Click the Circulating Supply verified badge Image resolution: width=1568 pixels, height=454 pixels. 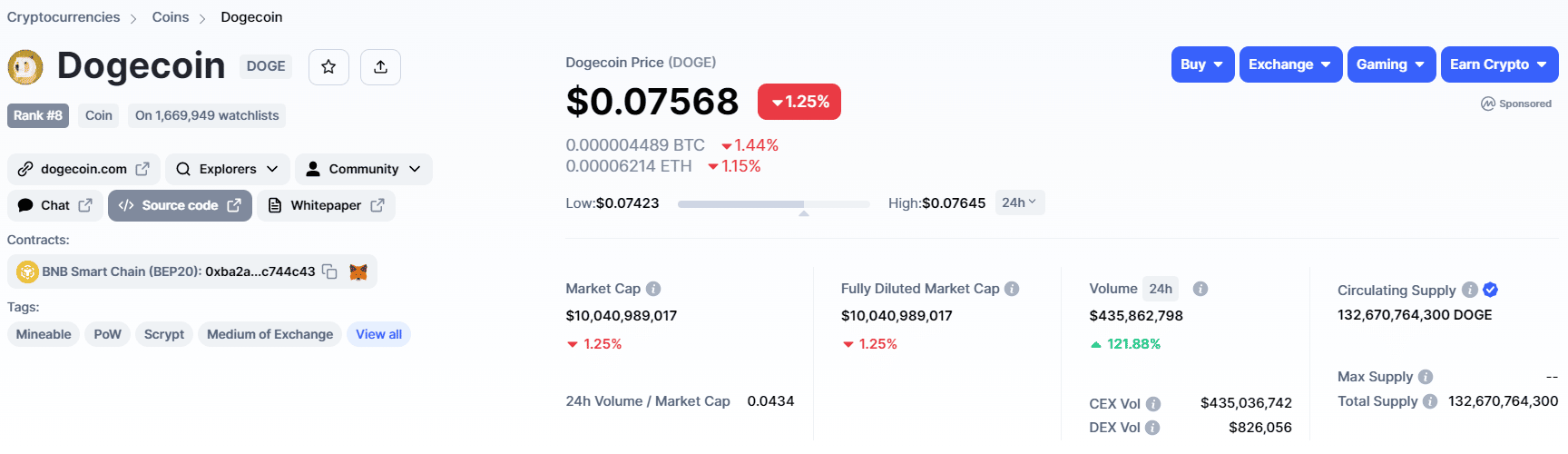1490,290
